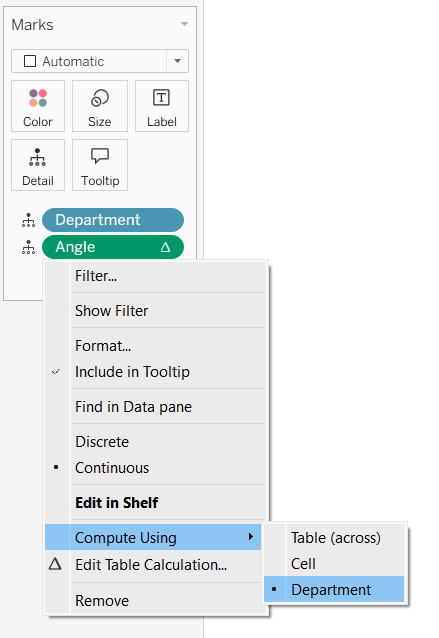Image resolution: width=439 pixels, height=638 pixels.
Task: Choose Table (across) in submenu
Action: pos(334,537)
